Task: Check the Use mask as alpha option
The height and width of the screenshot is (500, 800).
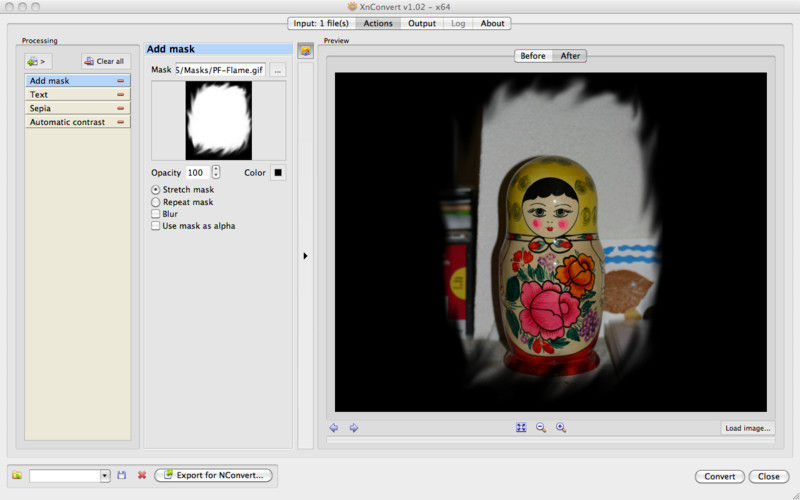Action: tap(155, 226)
